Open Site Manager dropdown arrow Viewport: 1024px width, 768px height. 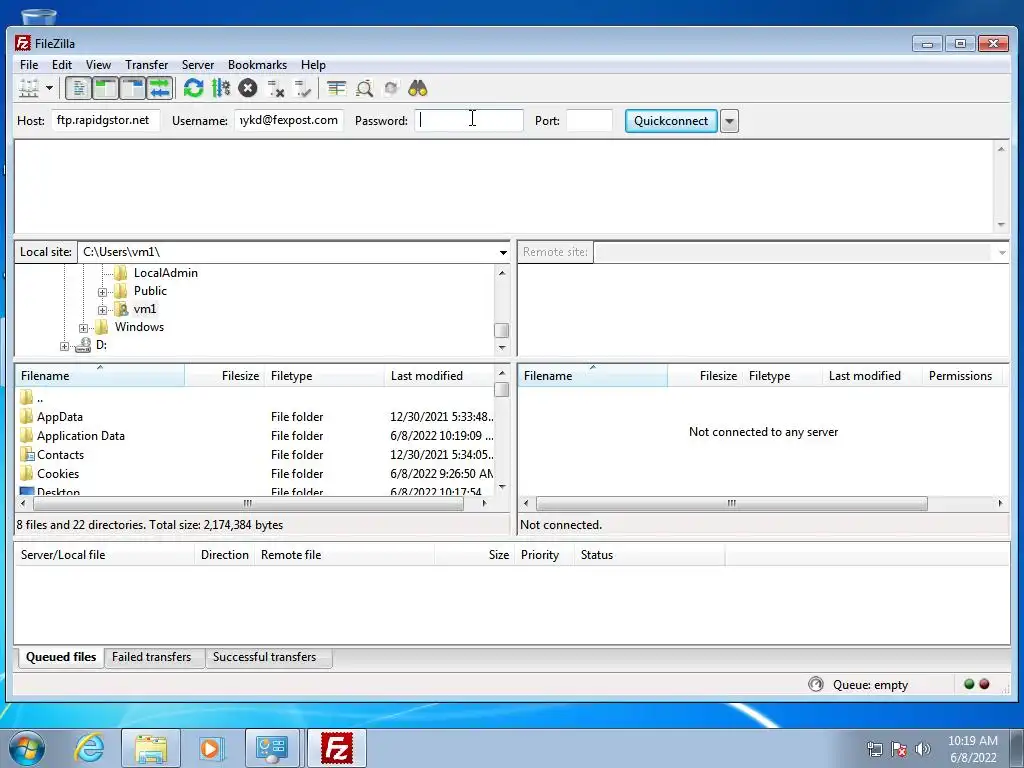click(49, 88)
